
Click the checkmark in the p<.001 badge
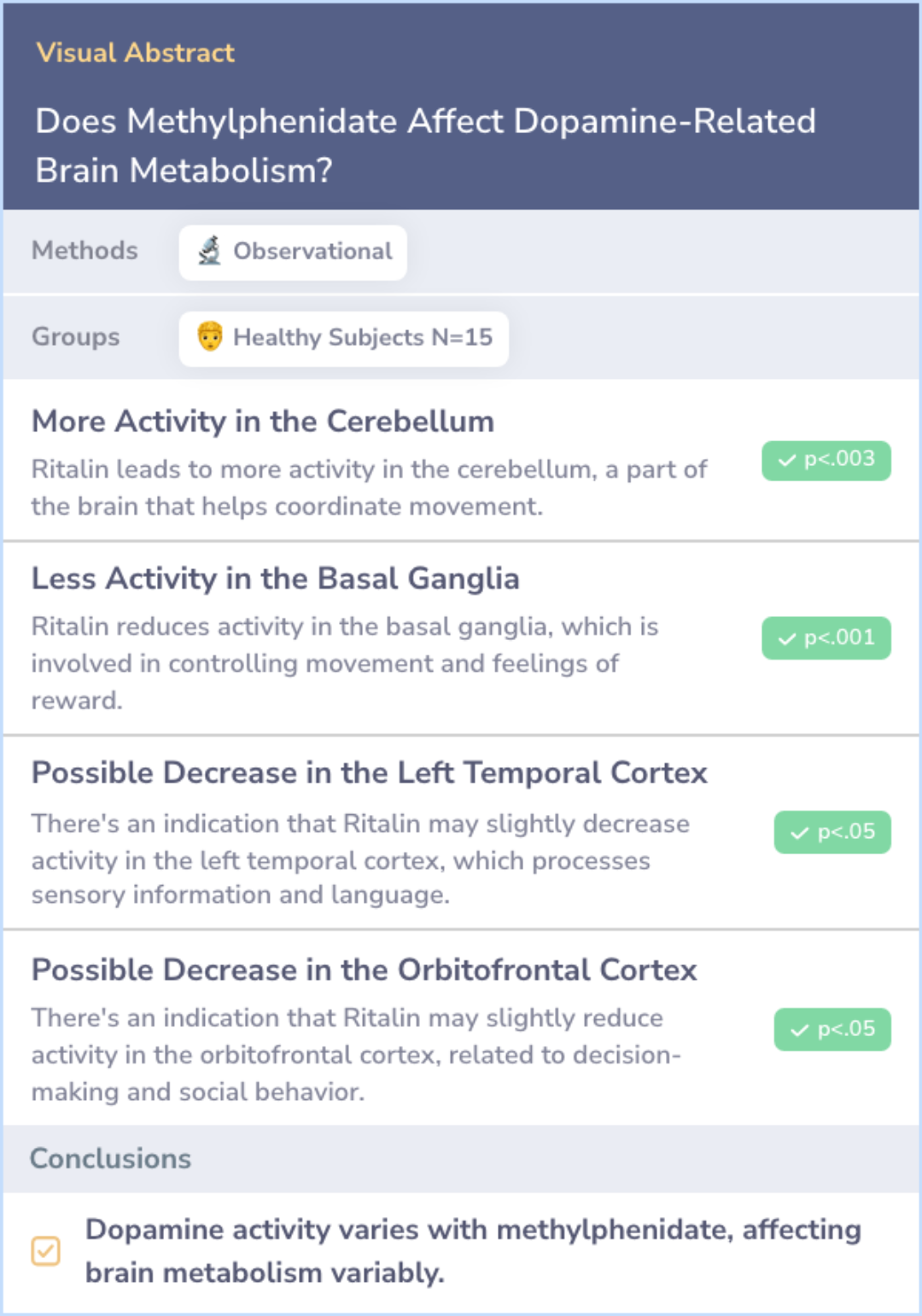(x=787, y=638)
